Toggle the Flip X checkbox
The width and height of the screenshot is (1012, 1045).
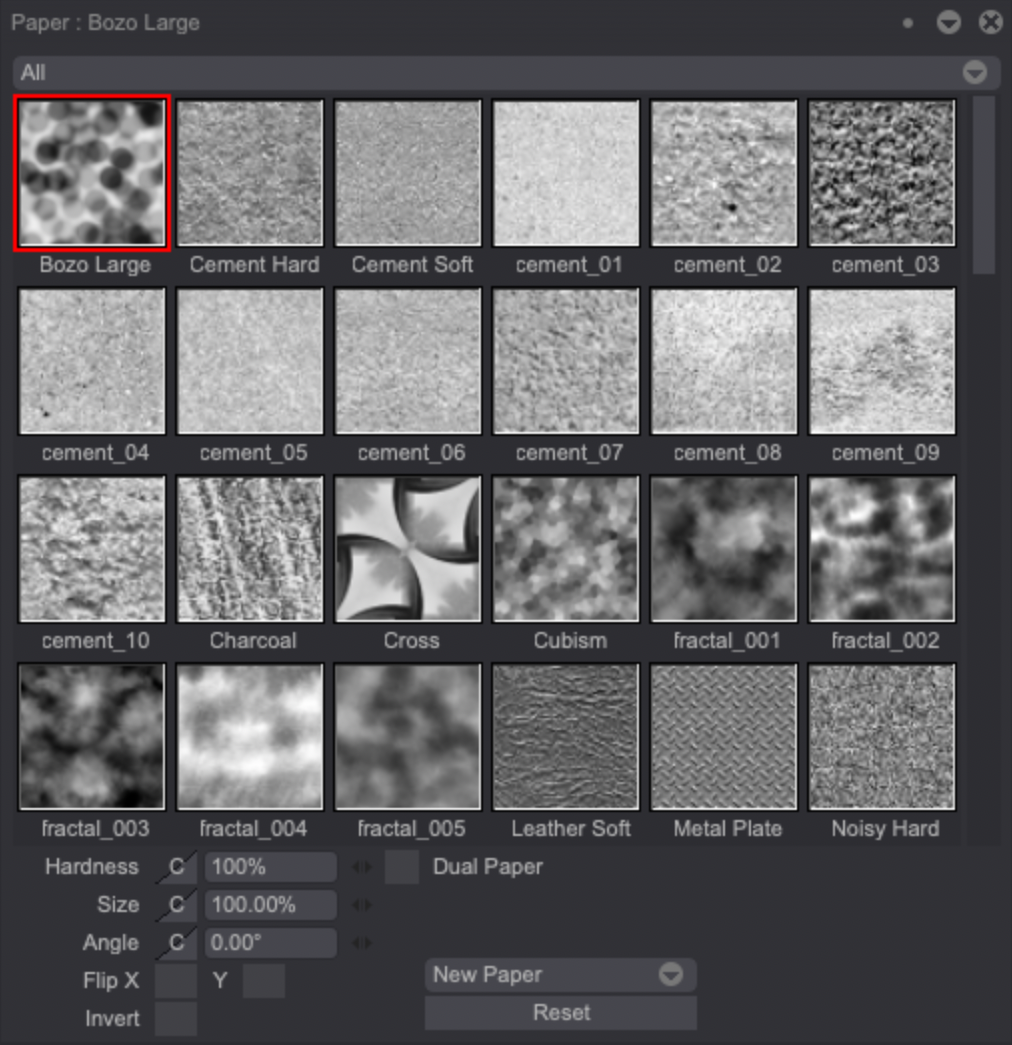176,981
